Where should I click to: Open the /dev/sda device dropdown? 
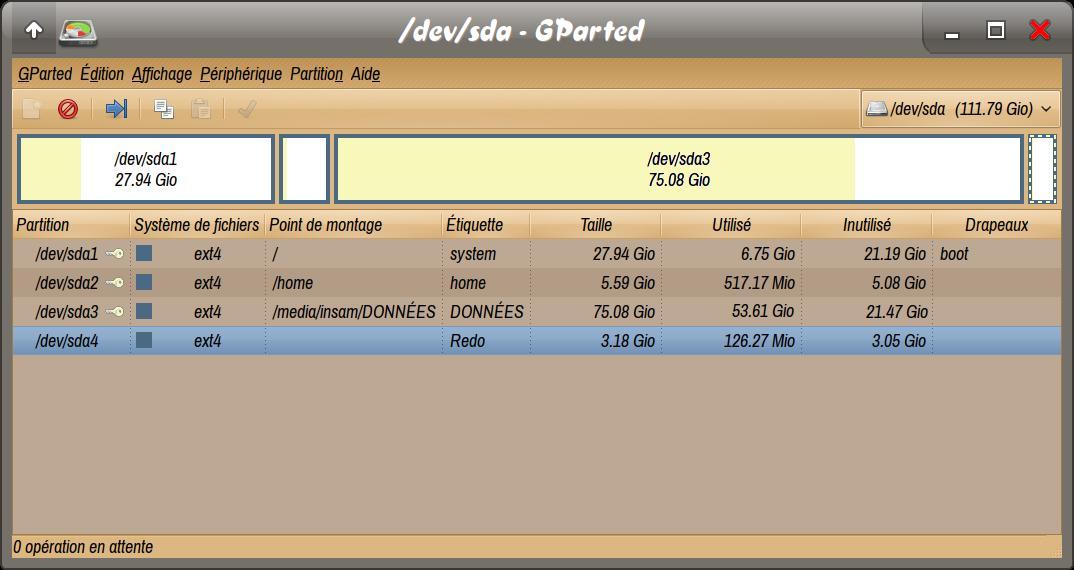(x=960, y=109)
